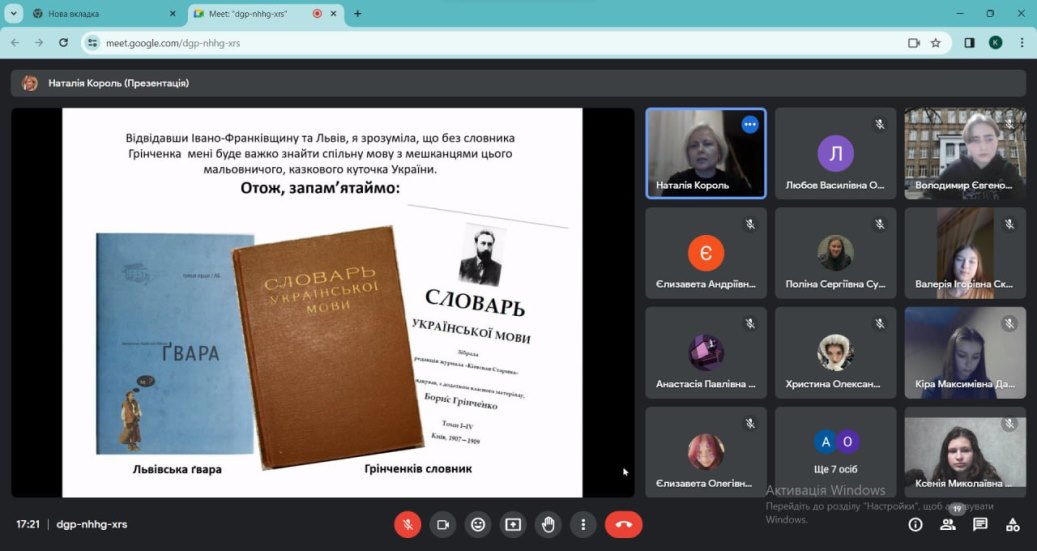Open the emoji reactions picker
This screenshot has width=1037, height=551.
(478, 524)
